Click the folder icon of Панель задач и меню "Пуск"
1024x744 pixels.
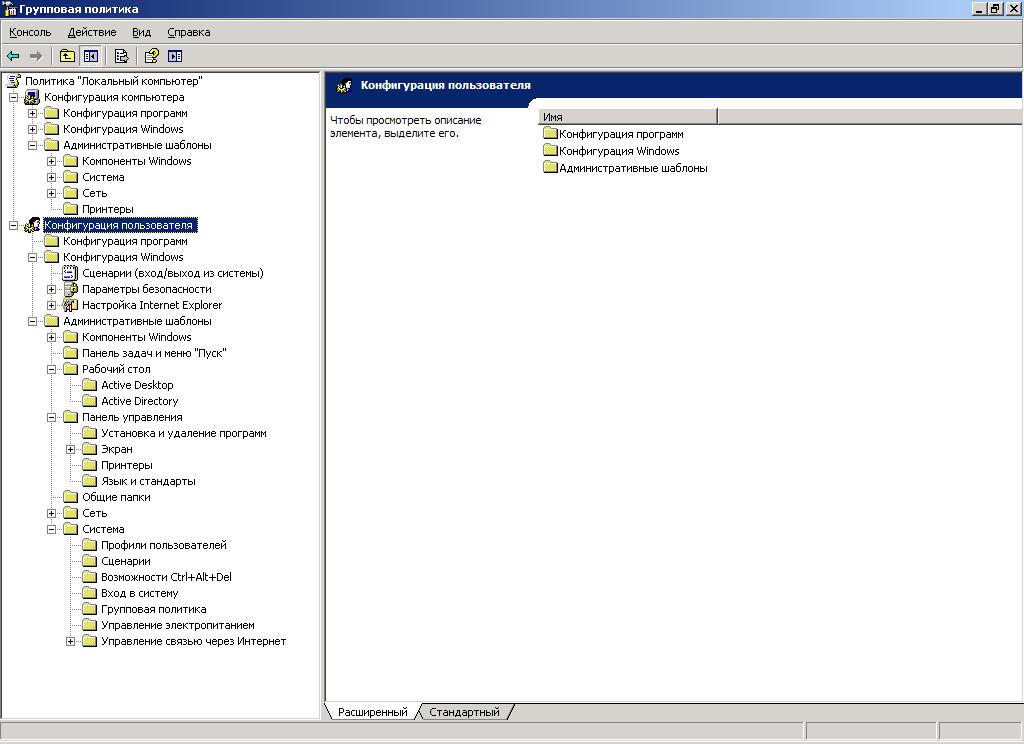click(x=71, y=353)
